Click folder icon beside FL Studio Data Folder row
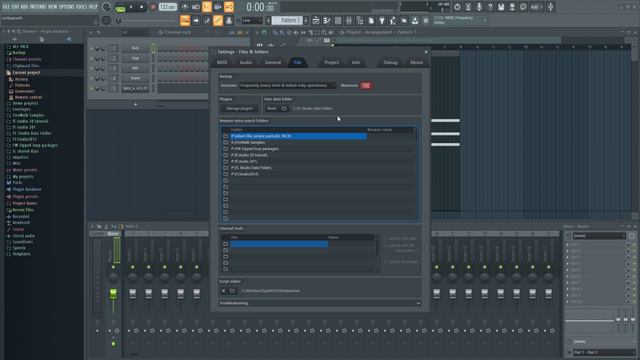The image size is (640, 360). [x=226, y=168]
